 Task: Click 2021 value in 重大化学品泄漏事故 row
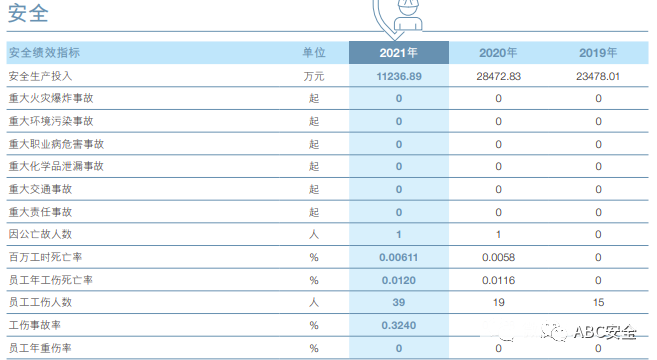(398, 166)
